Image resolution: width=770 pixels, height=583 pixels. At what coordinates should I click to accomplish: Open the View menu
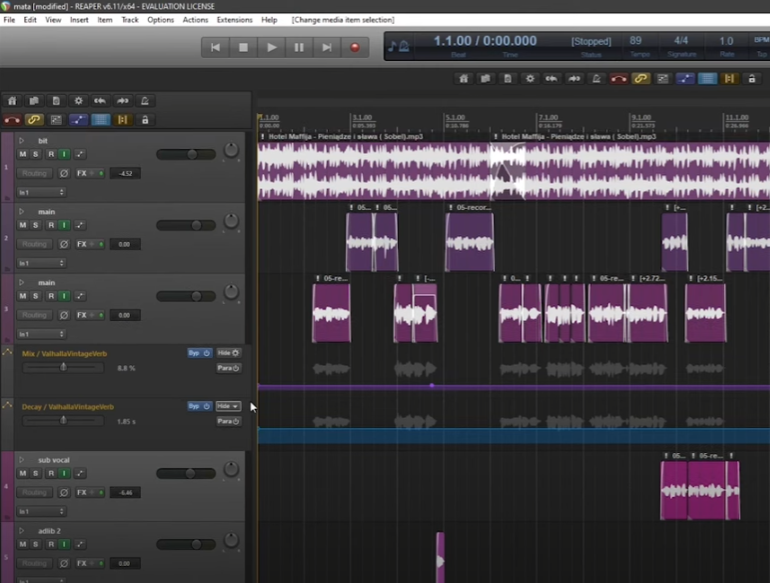(53, 20)
